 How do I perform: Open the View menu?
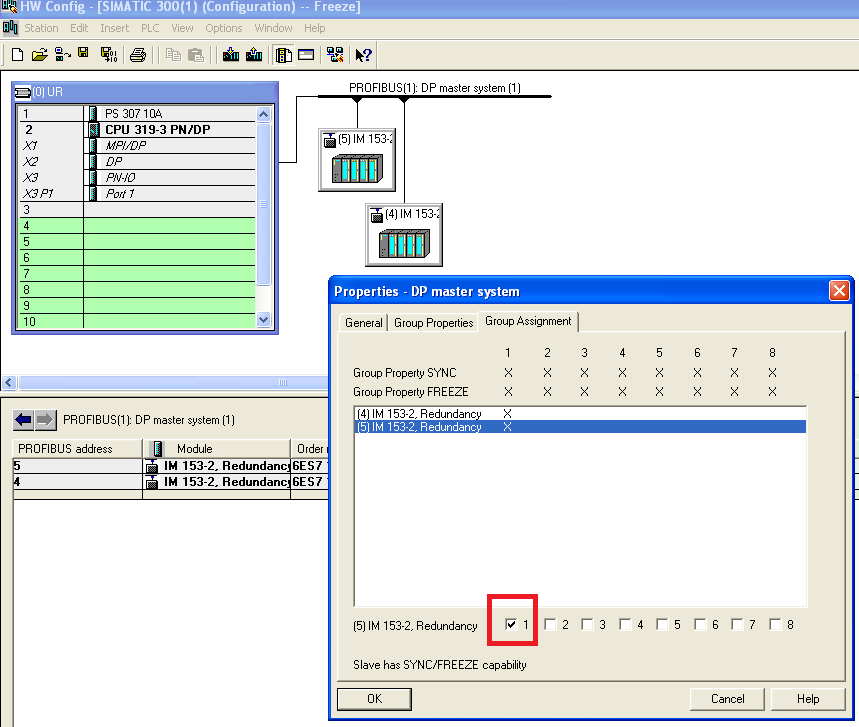(182, 28)
